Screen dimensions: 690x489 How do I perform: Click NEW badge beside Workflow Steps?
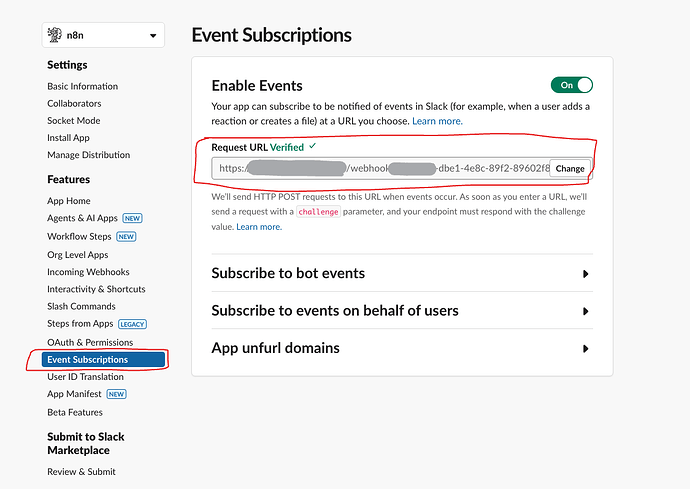coord(126,237)
